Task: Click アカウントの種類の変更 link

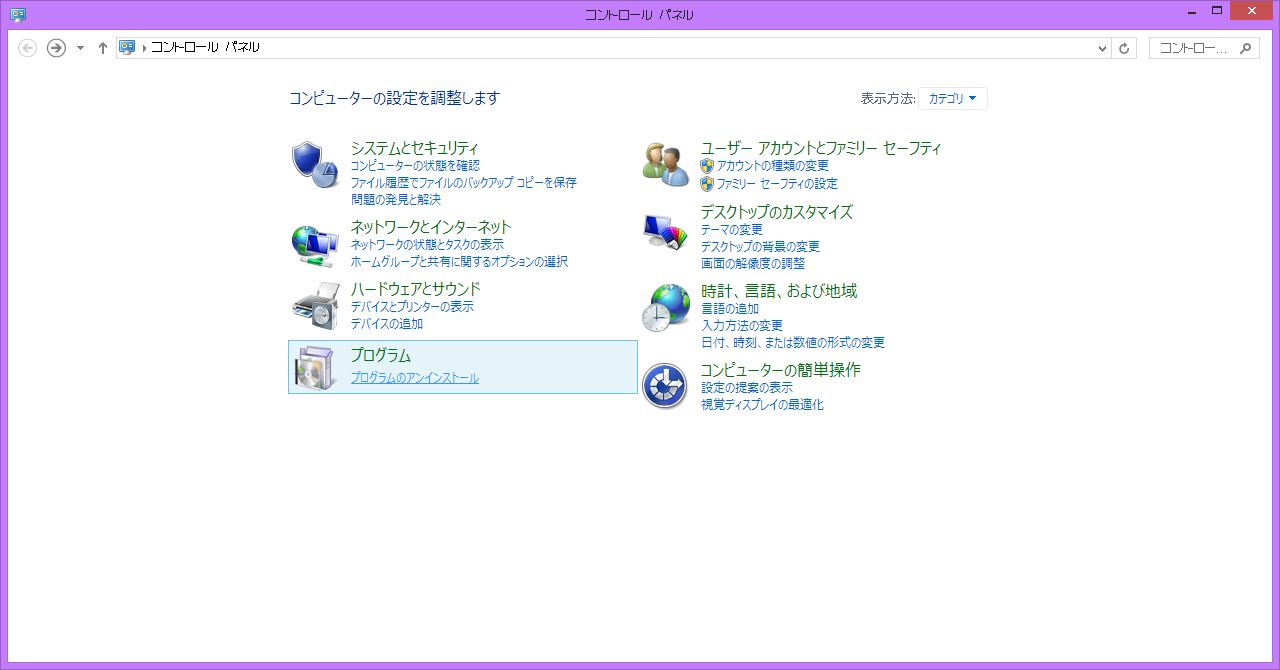Action: coord(772,166)
